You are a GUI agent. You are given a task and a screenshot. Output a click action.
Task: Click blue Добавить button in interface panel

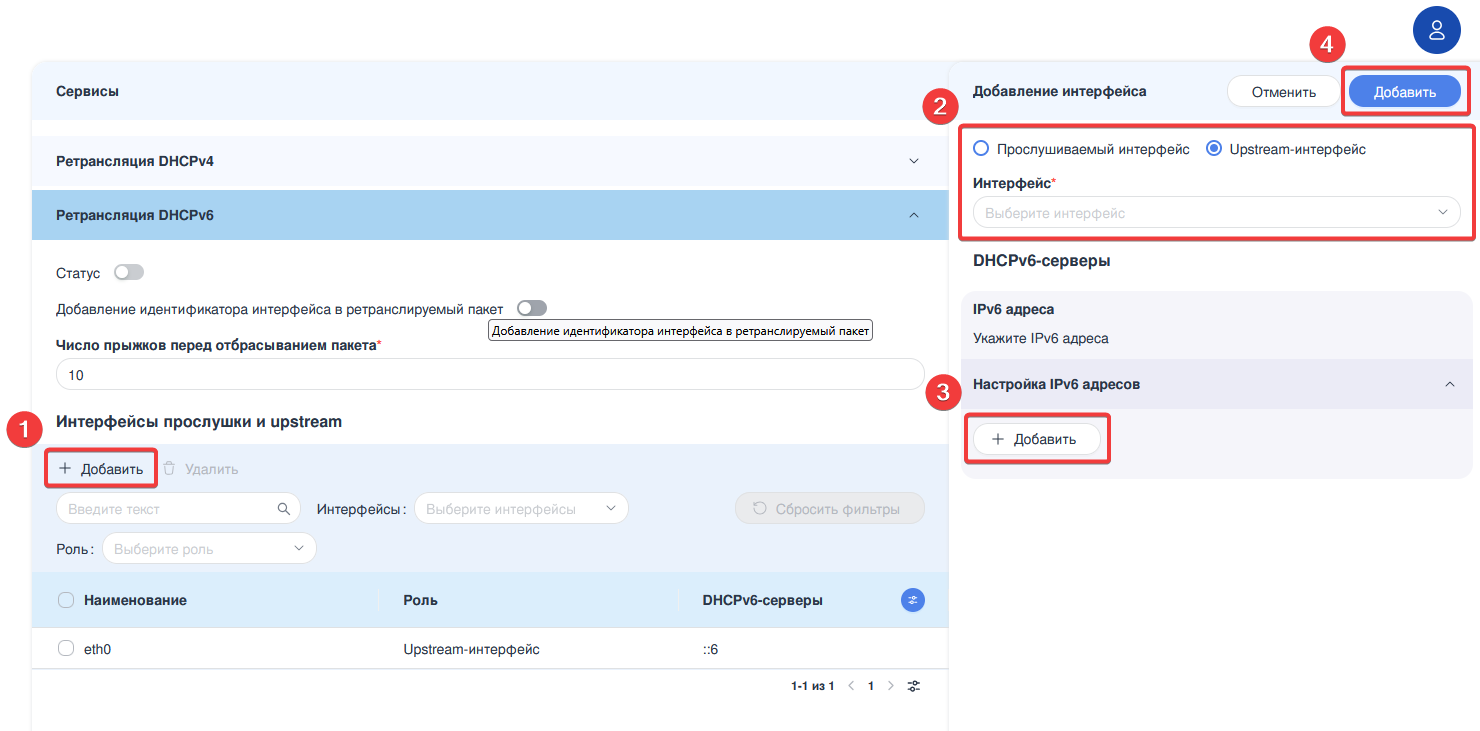coord(1404,92)
